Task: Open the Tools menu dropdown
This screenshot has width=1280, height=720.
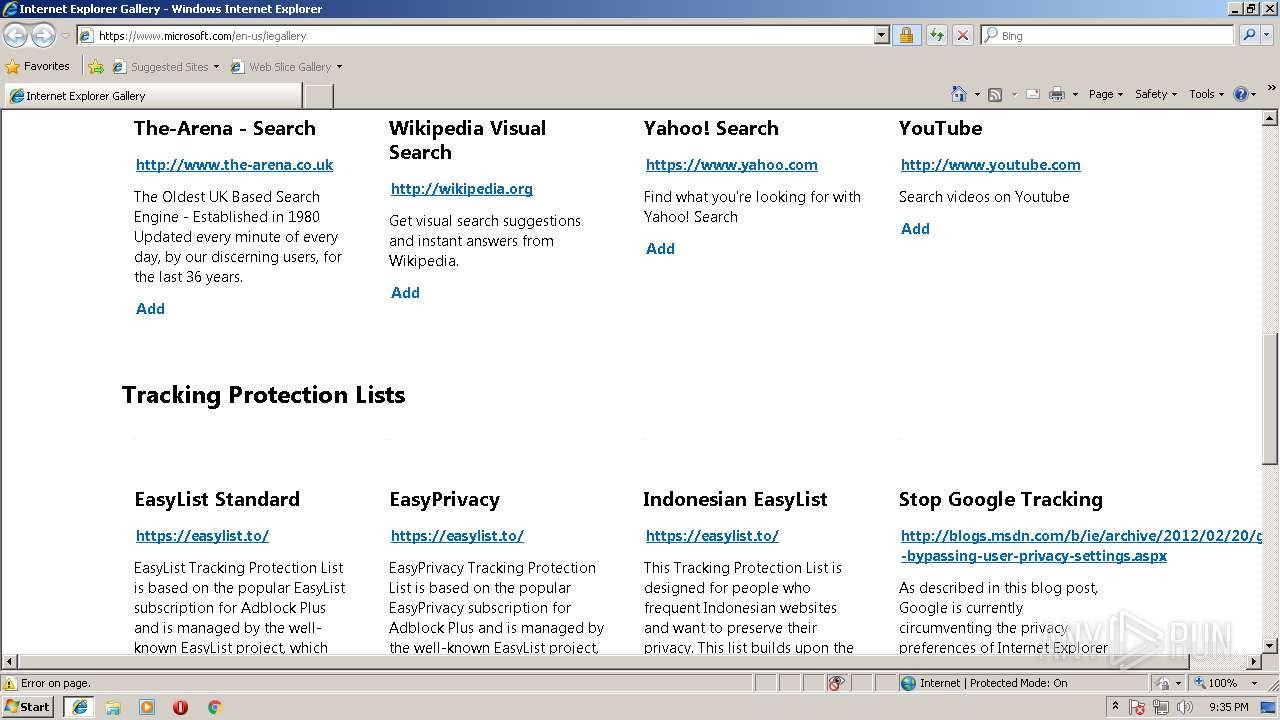Action: coord(1207,94)
